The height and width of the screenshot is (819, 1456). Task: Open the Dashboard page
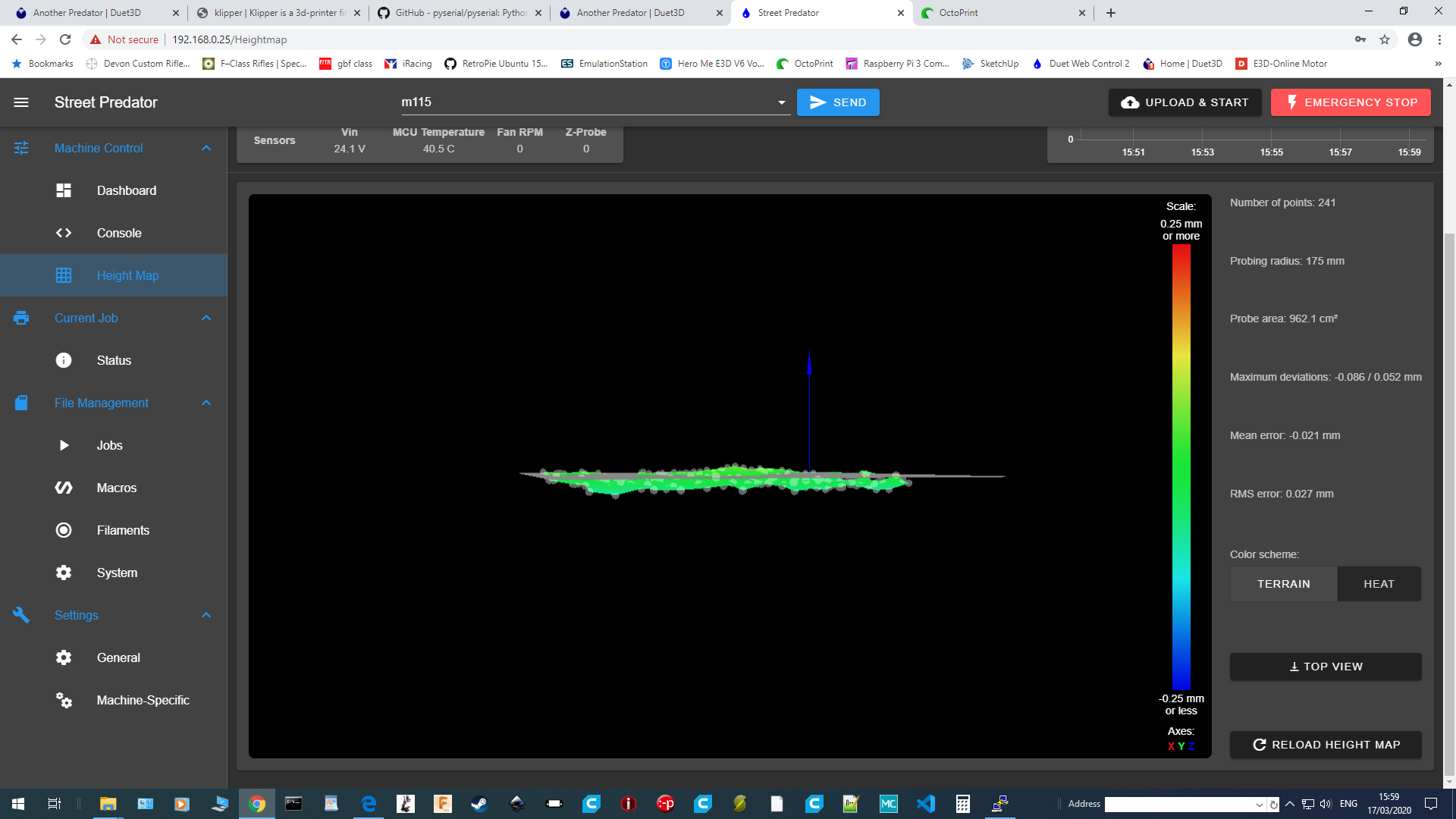[114, 190]
